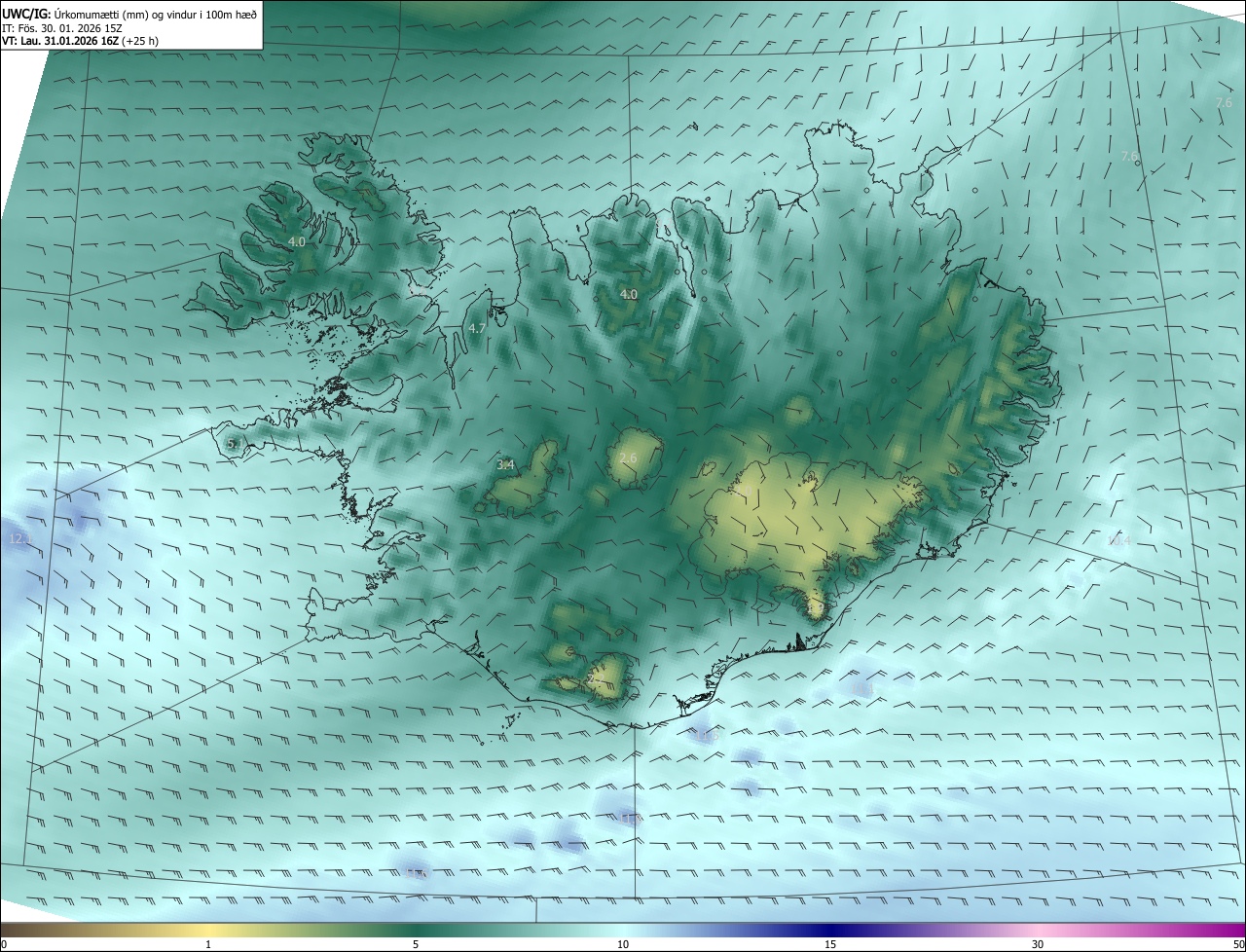Click the "5.1" value label on the map
The width and height of the screenshot is (1246, 952).
click(x=234, y=444)
